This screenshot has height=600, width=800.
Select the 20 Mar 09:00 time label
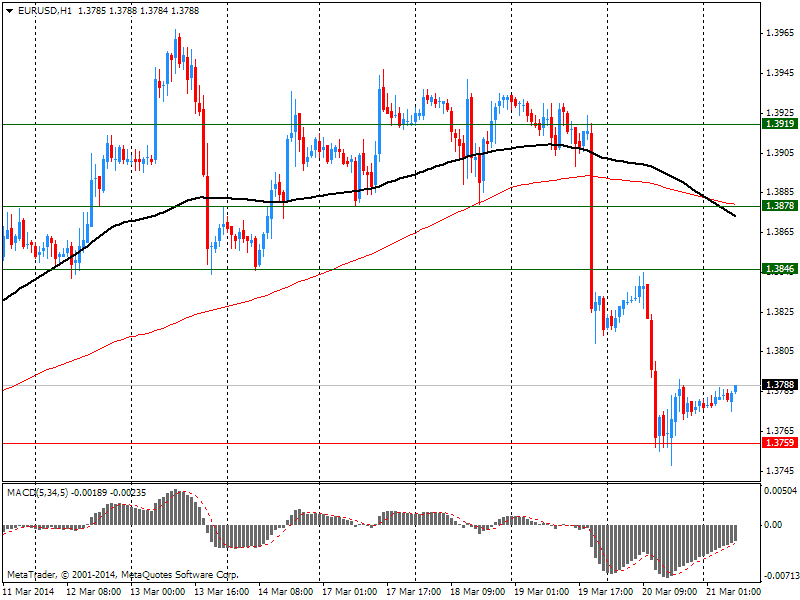click(669, 592)
